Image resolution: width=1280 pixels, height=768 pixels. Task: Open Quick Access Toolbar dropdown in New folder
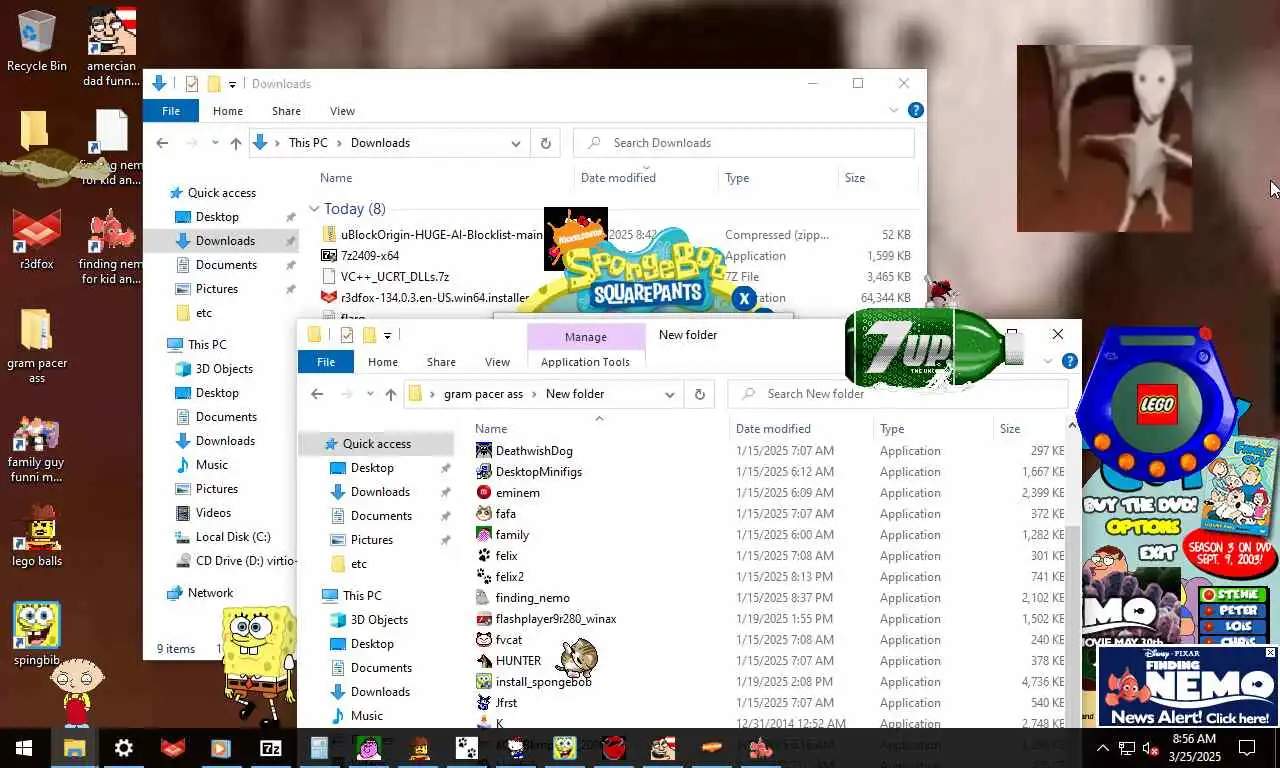click(x=387, y=335)
